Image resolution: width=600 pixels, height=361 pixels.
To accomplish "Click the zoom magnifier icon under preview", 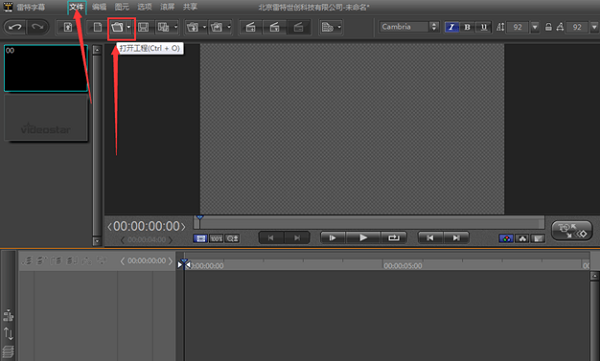I will click(x=232, y=238).
